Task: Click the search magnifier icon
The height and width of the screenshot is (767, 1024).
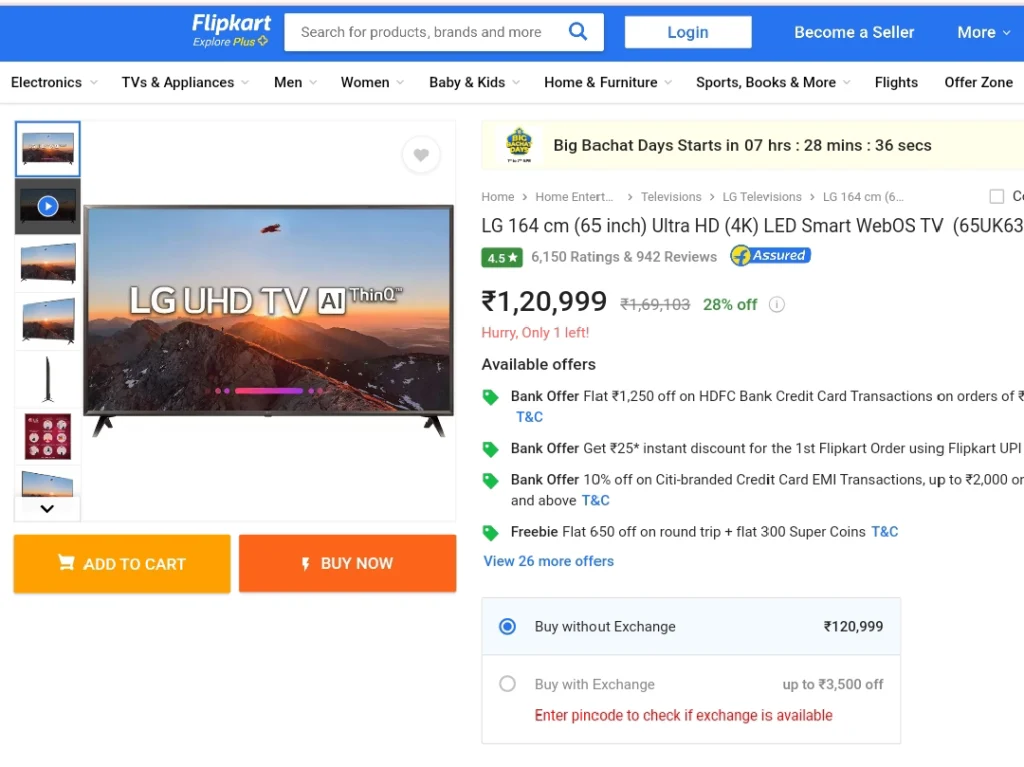Action: 577,31
